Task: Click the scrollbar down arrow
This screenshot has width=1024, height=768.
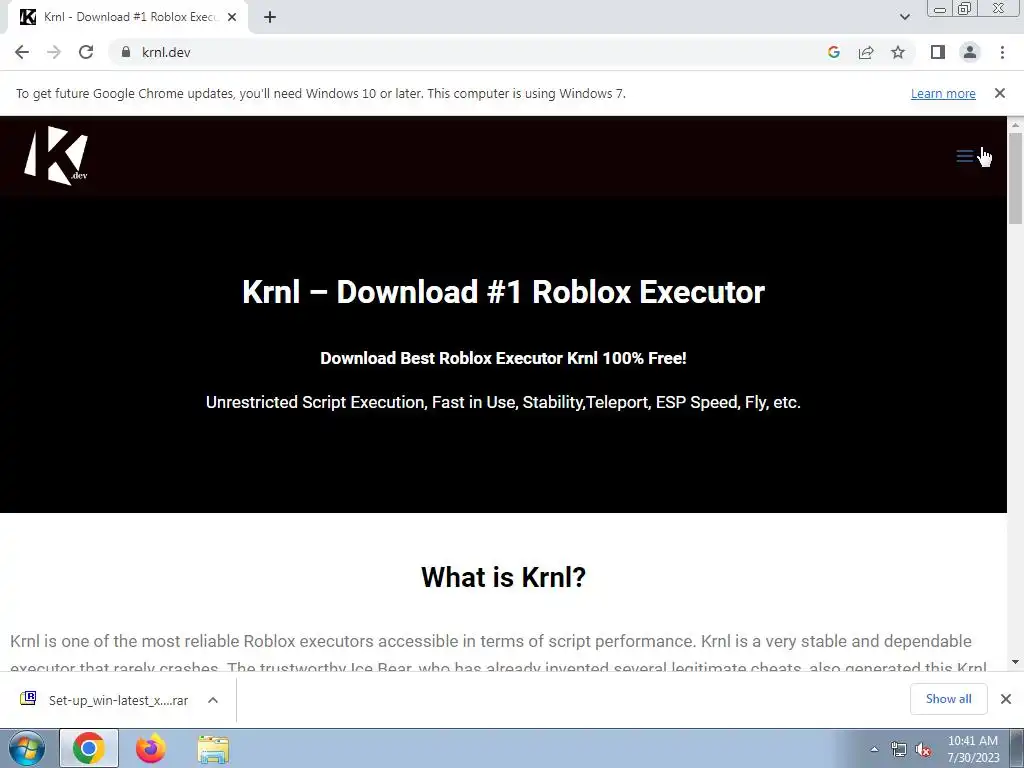Action: (x=1015, y=662)
